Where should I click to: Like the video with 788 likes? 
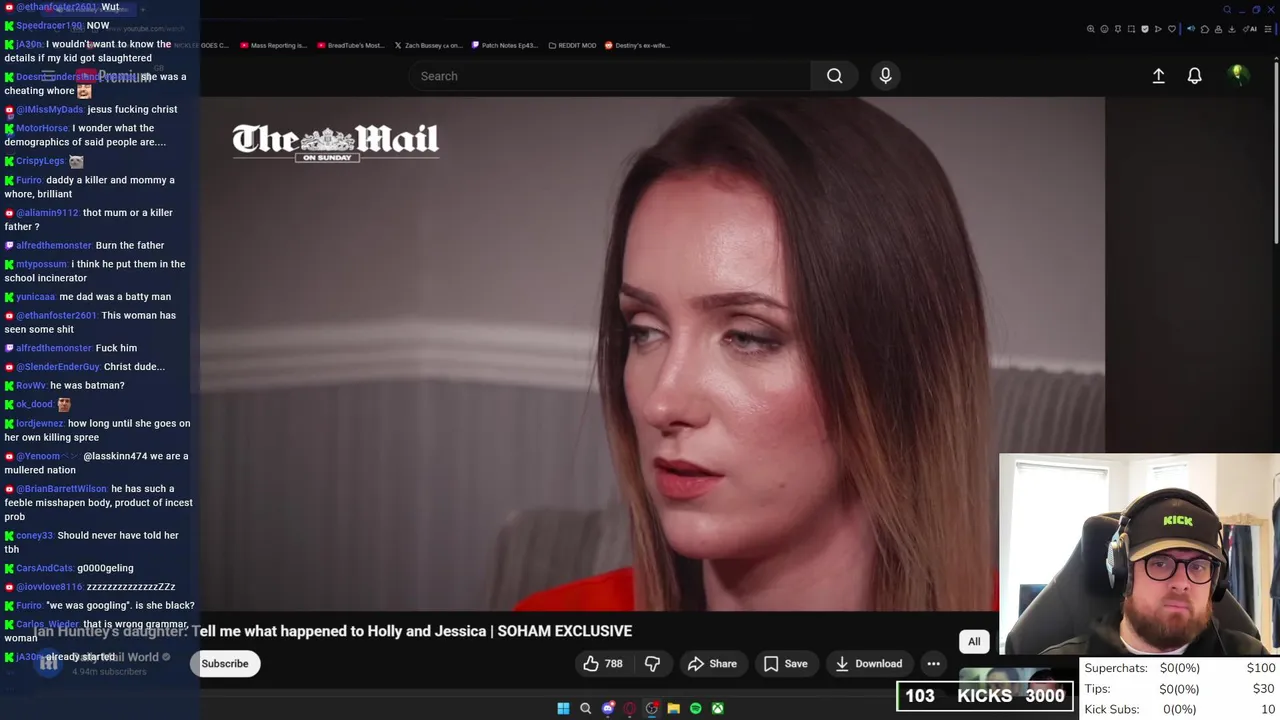pyautogui.click(x=603, y=663)
